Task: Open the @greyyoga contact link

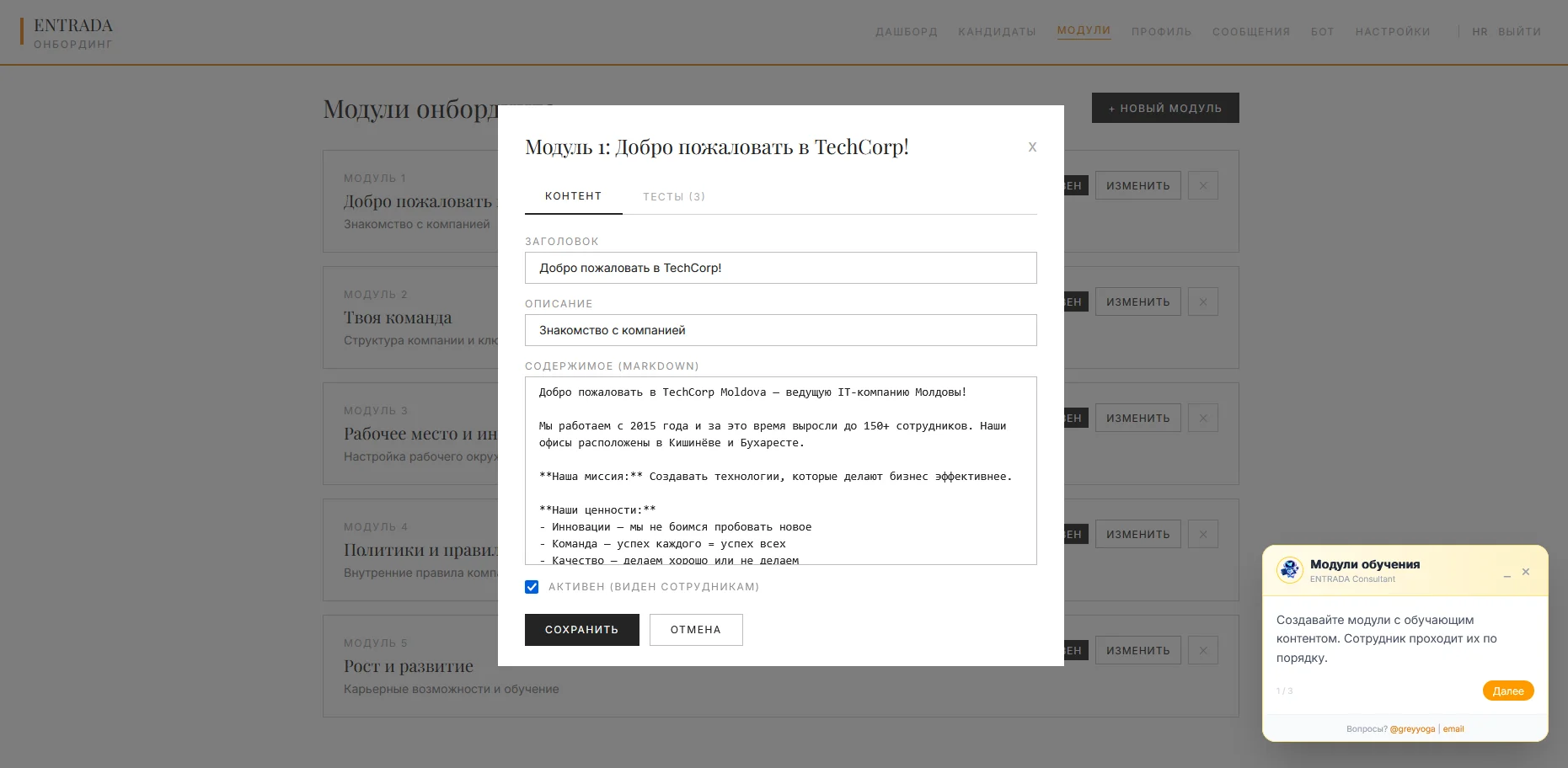Action: (1412, 729)
